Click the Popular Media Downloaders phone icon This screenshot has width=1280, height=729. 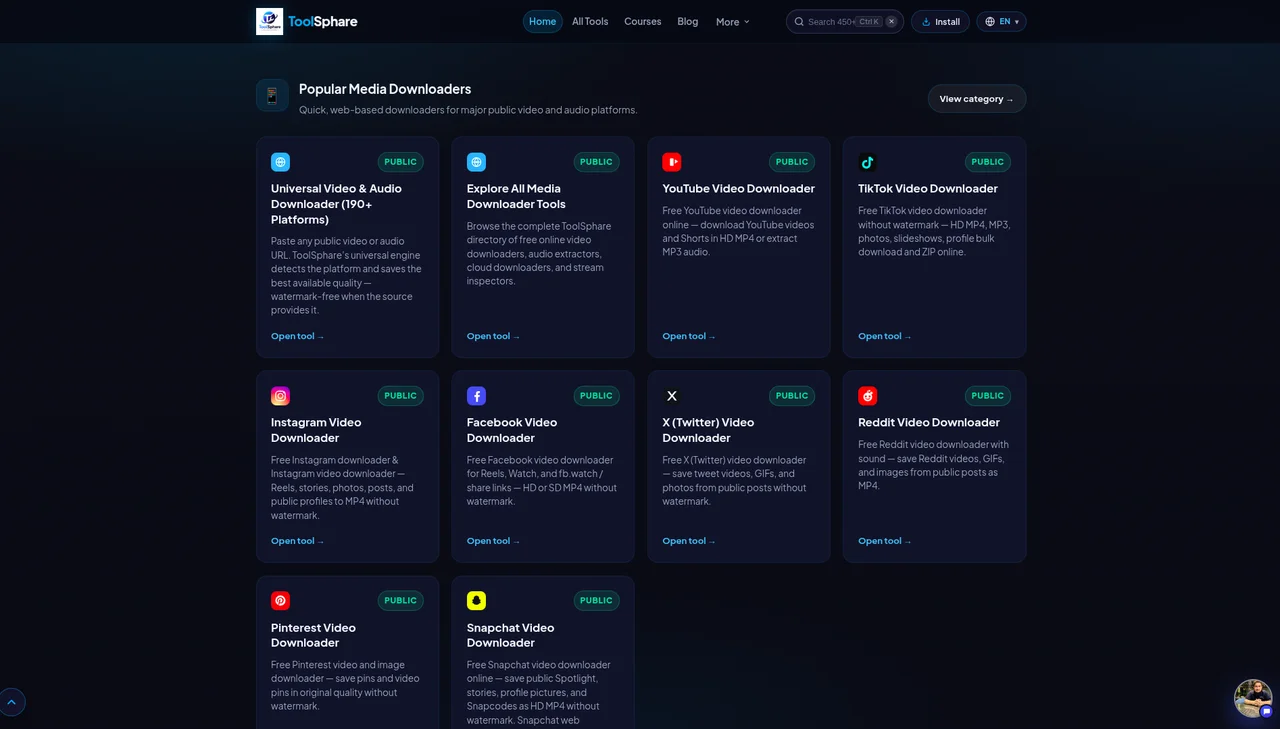click(272, 96)
